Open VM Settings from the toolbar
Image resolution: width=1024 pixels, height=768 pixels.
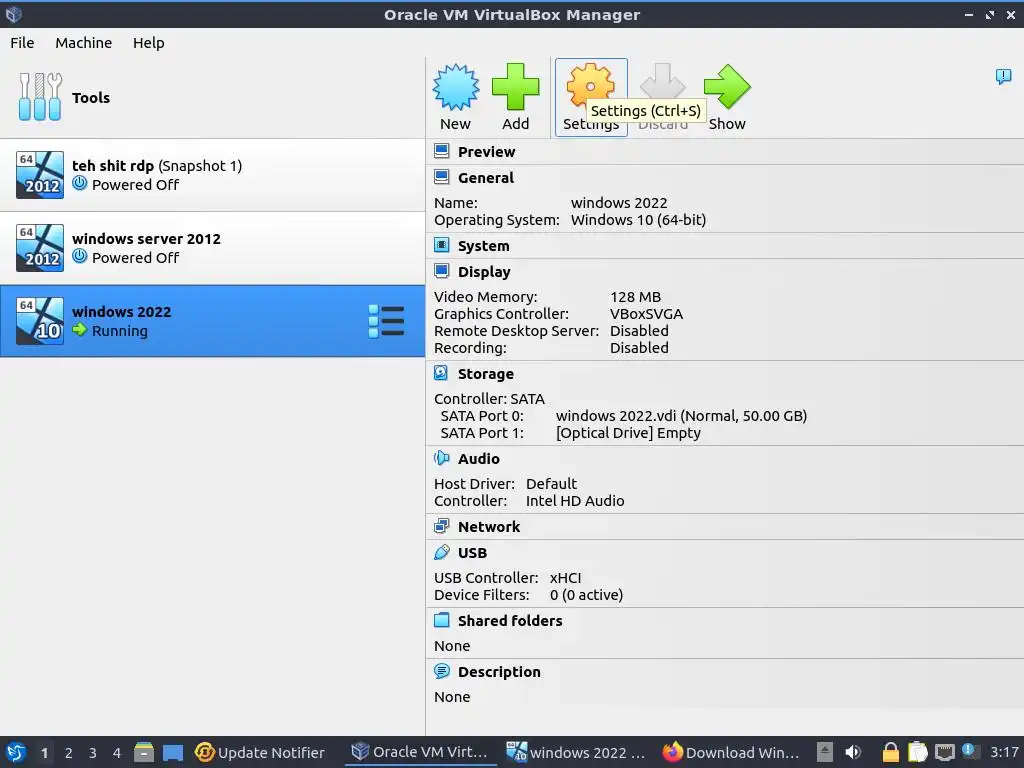click(x=591, y=97)
